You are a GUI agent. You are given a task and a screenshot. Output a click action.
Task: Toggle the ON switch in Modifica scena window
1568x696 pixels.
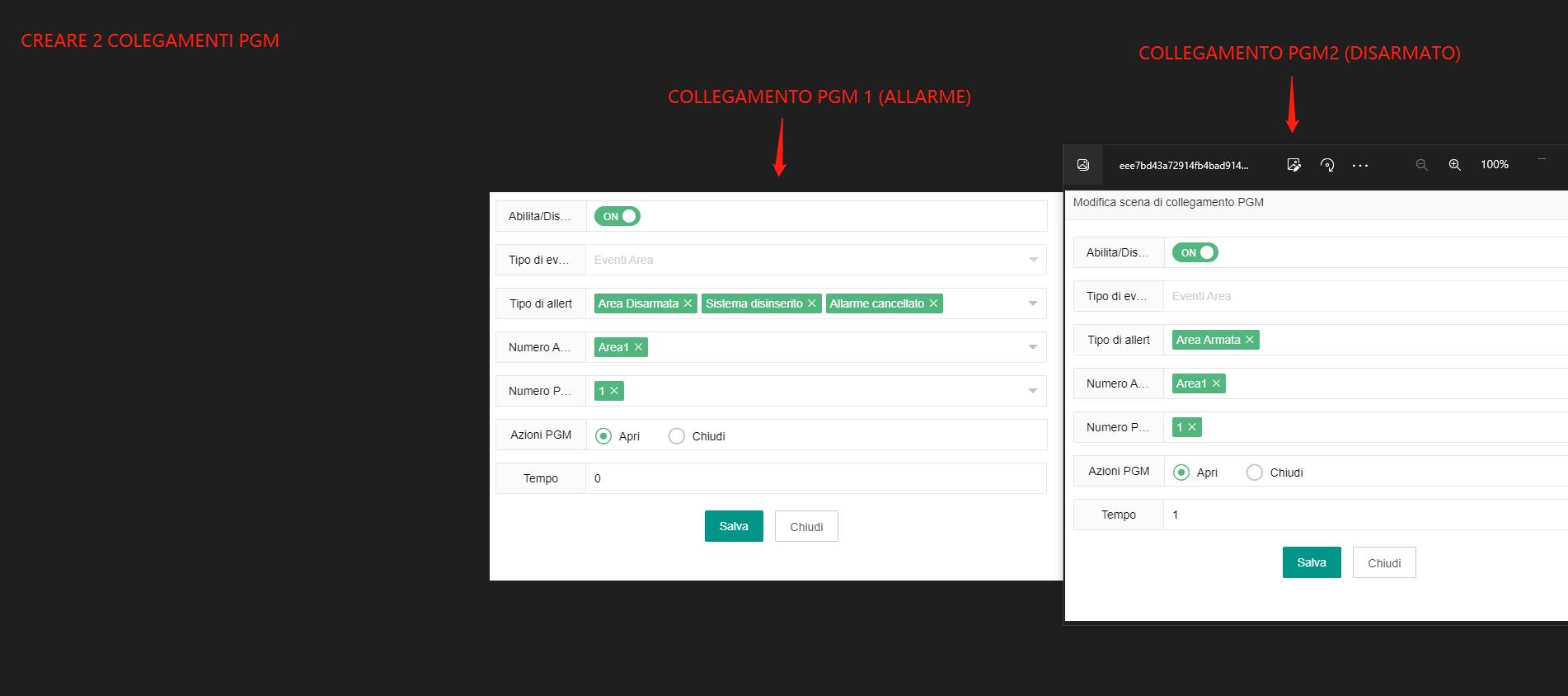(x=1195, y=252)
